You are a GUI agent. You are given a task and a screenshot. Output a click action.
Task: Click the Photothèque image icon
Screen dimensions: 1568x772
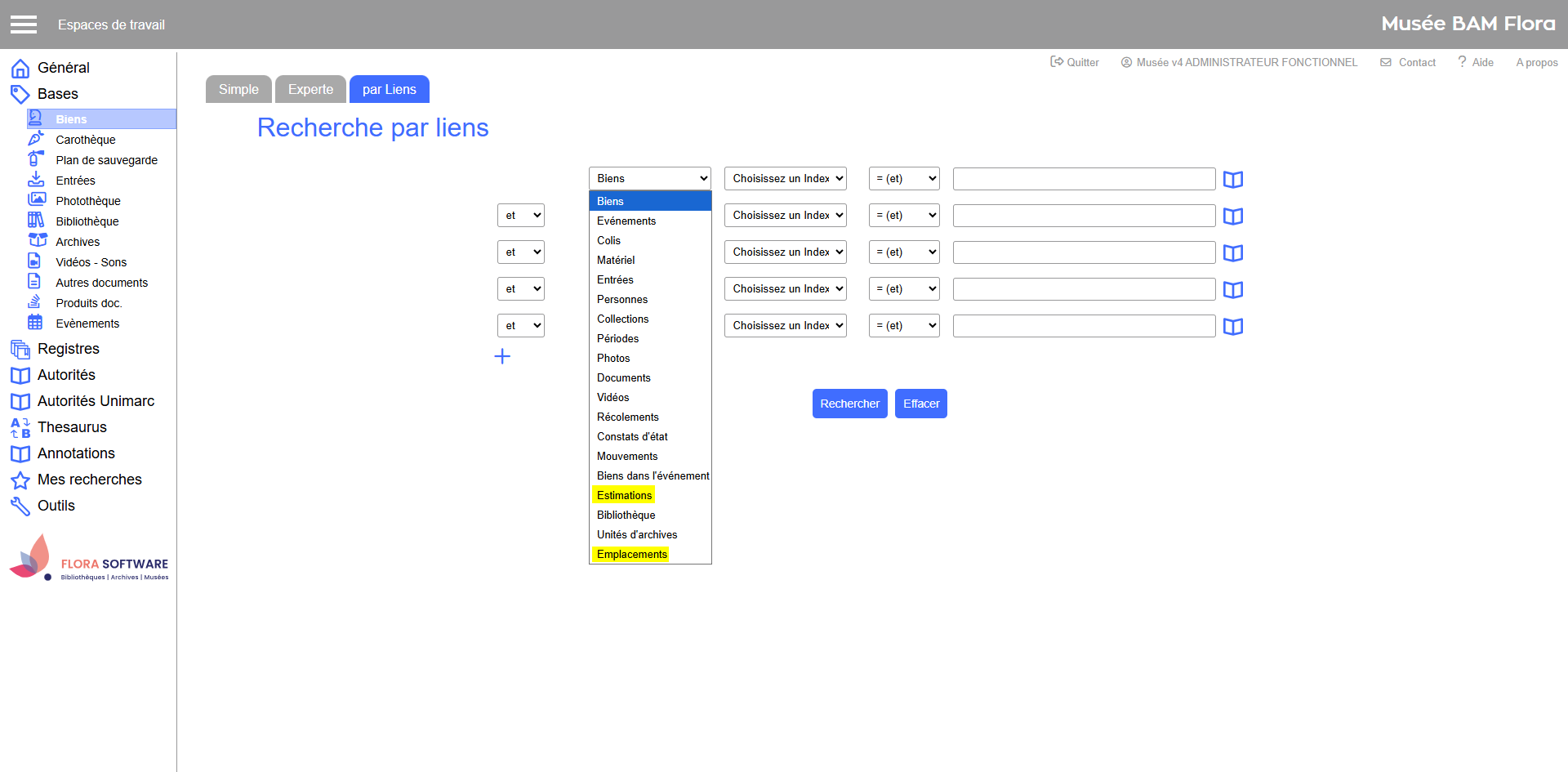click(37, 200)
